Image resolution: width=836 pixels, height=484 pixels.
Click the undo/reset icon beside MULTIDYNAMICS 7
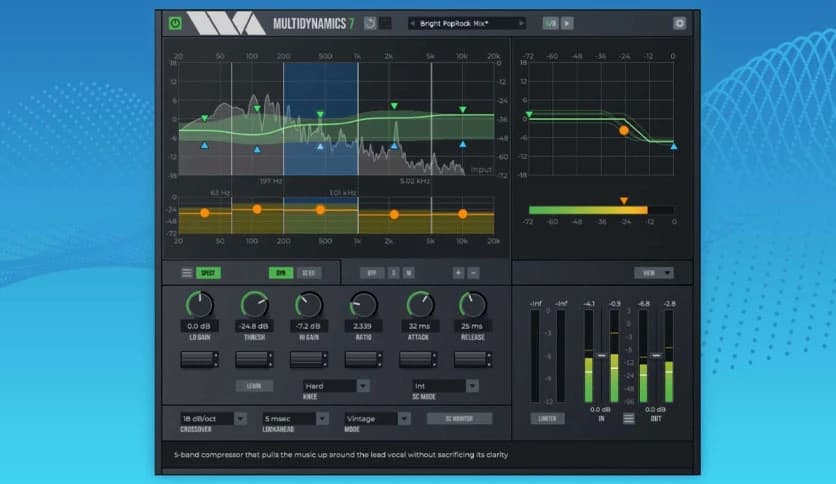[370, 23]
